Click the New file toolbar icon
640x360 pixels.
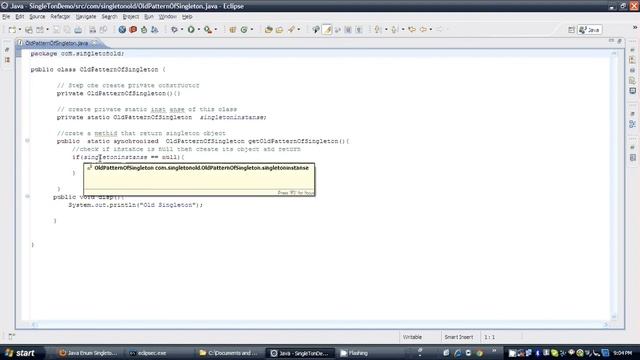coord(12,30)
